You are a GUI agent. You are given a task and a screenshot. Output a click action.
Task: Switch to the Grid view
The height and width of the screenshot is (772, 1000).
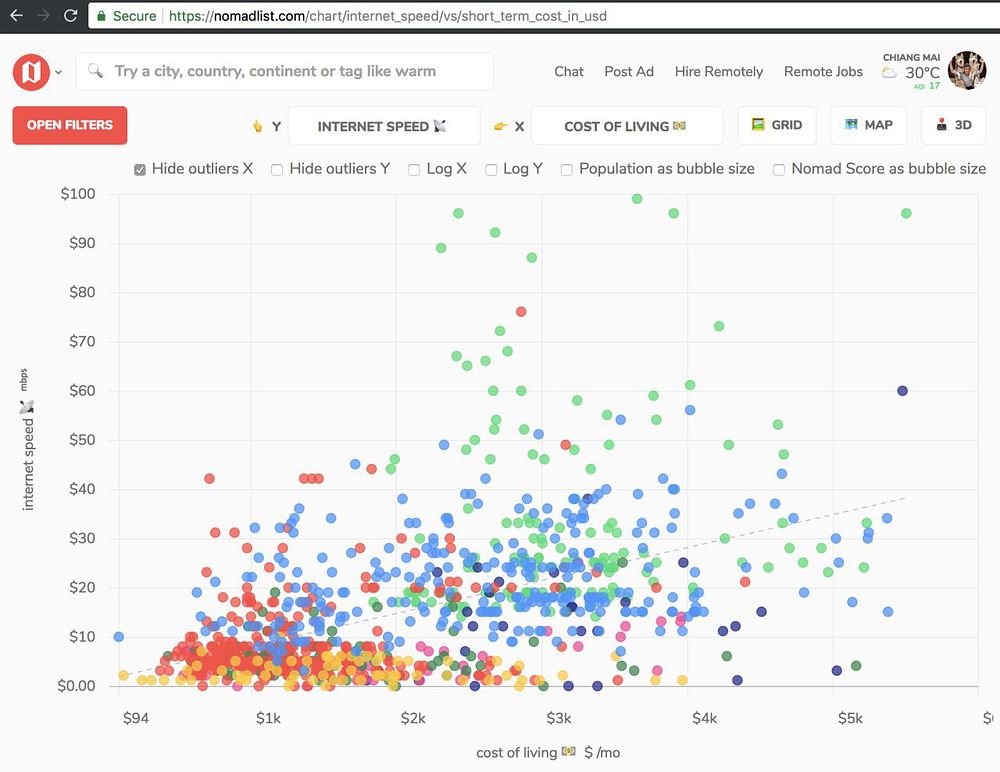pos(777,125)
